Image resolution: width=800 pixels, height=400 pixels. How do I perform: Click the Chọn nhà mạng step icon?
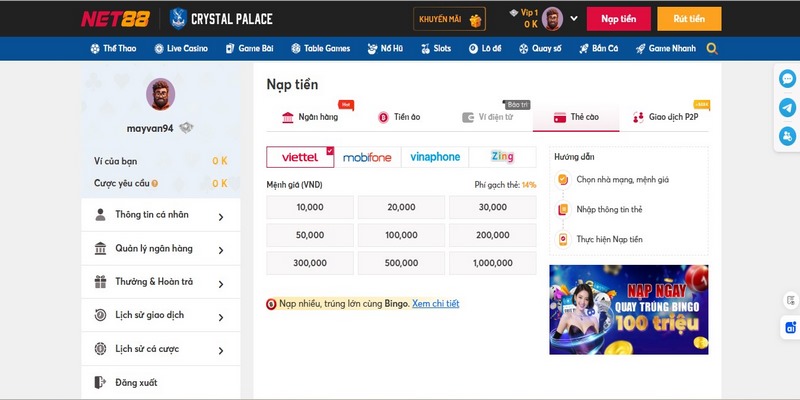click(563, 180)
